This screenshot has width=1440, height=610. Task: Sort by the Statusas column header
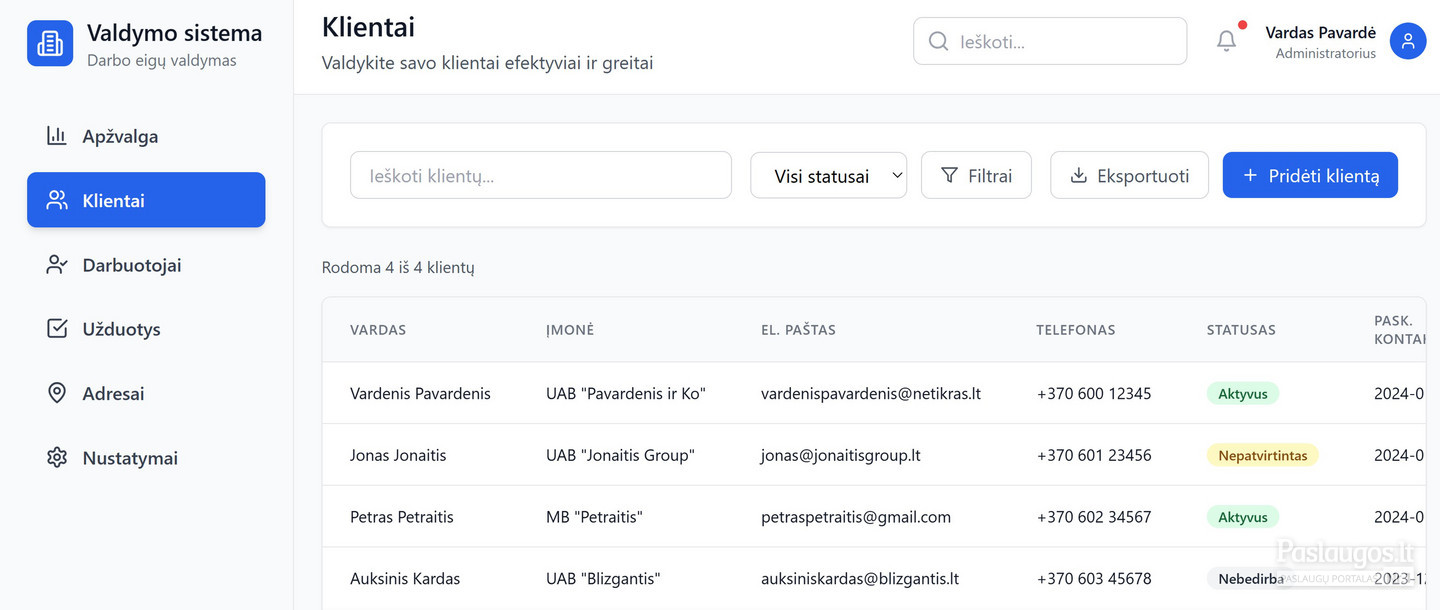point(1241,329)
